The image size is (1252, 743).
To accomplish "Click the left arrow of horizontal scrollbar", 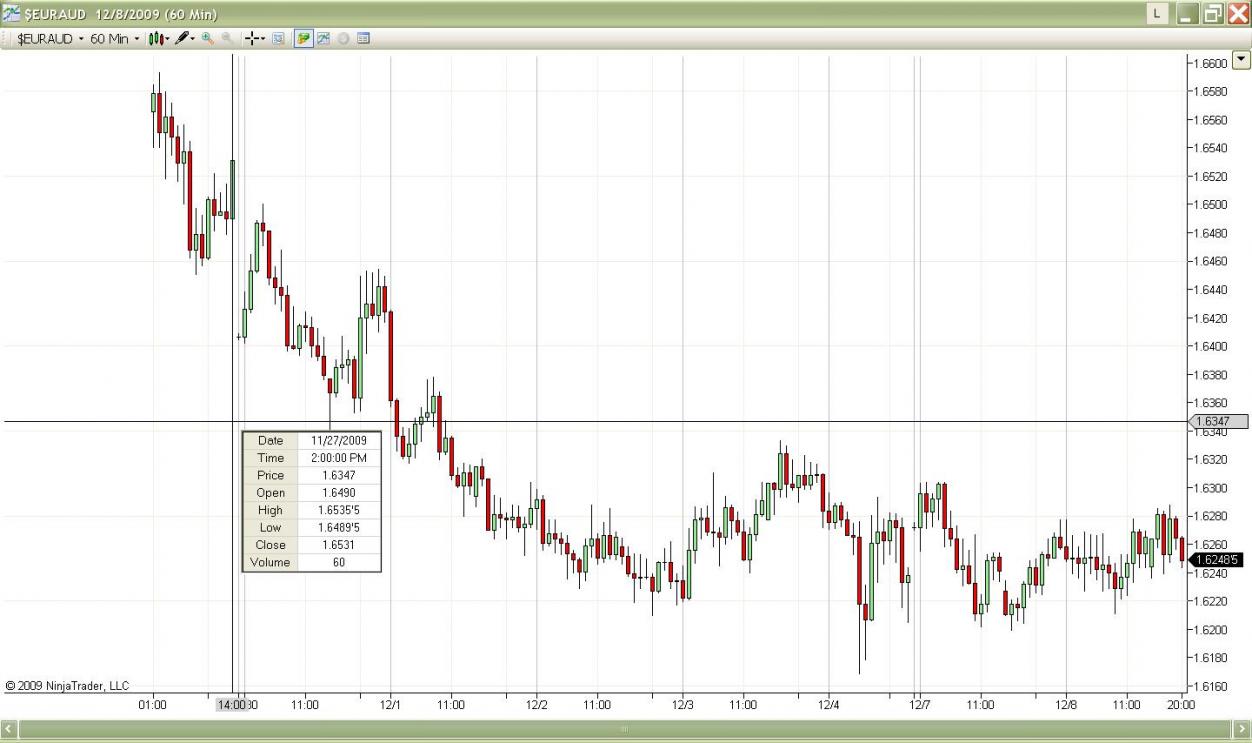I will (x=9, y=729).
